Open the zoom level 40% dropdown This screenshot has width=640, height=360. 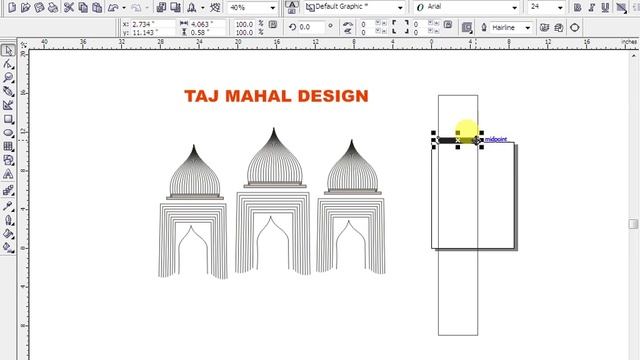[273, 8]
